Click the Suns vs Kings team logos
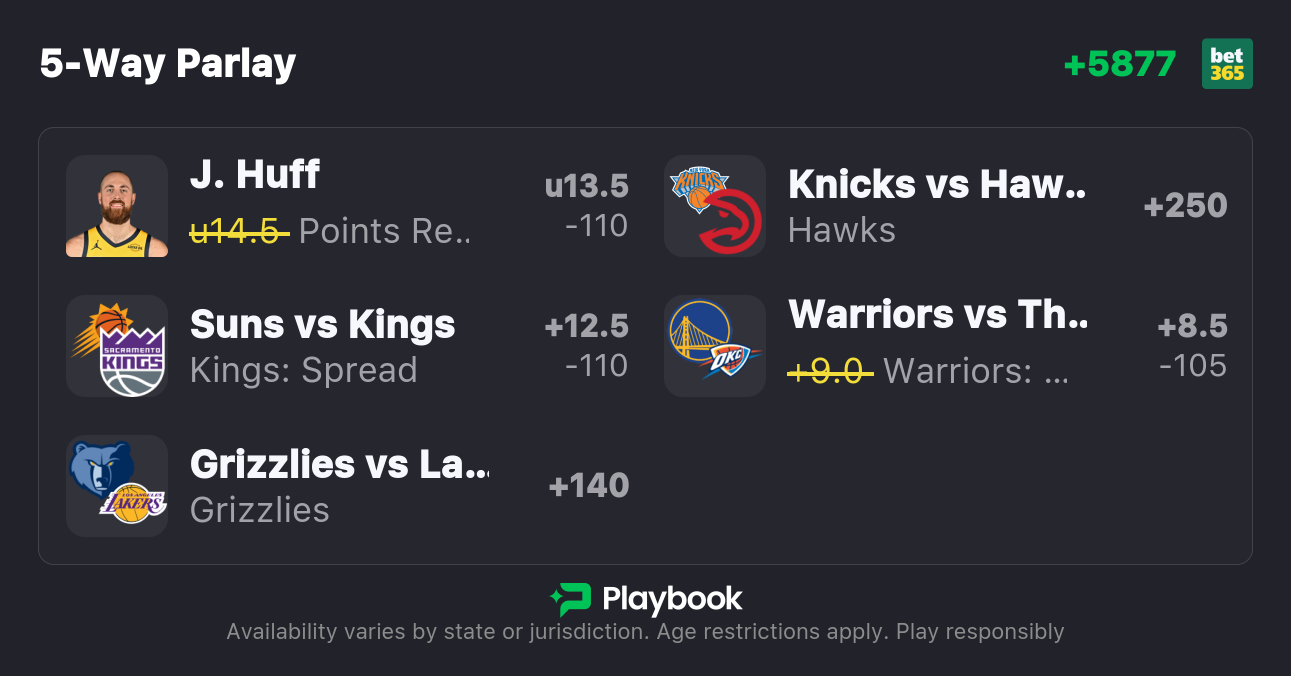This screenshot has width=1291, height=676. coord(117,346)
